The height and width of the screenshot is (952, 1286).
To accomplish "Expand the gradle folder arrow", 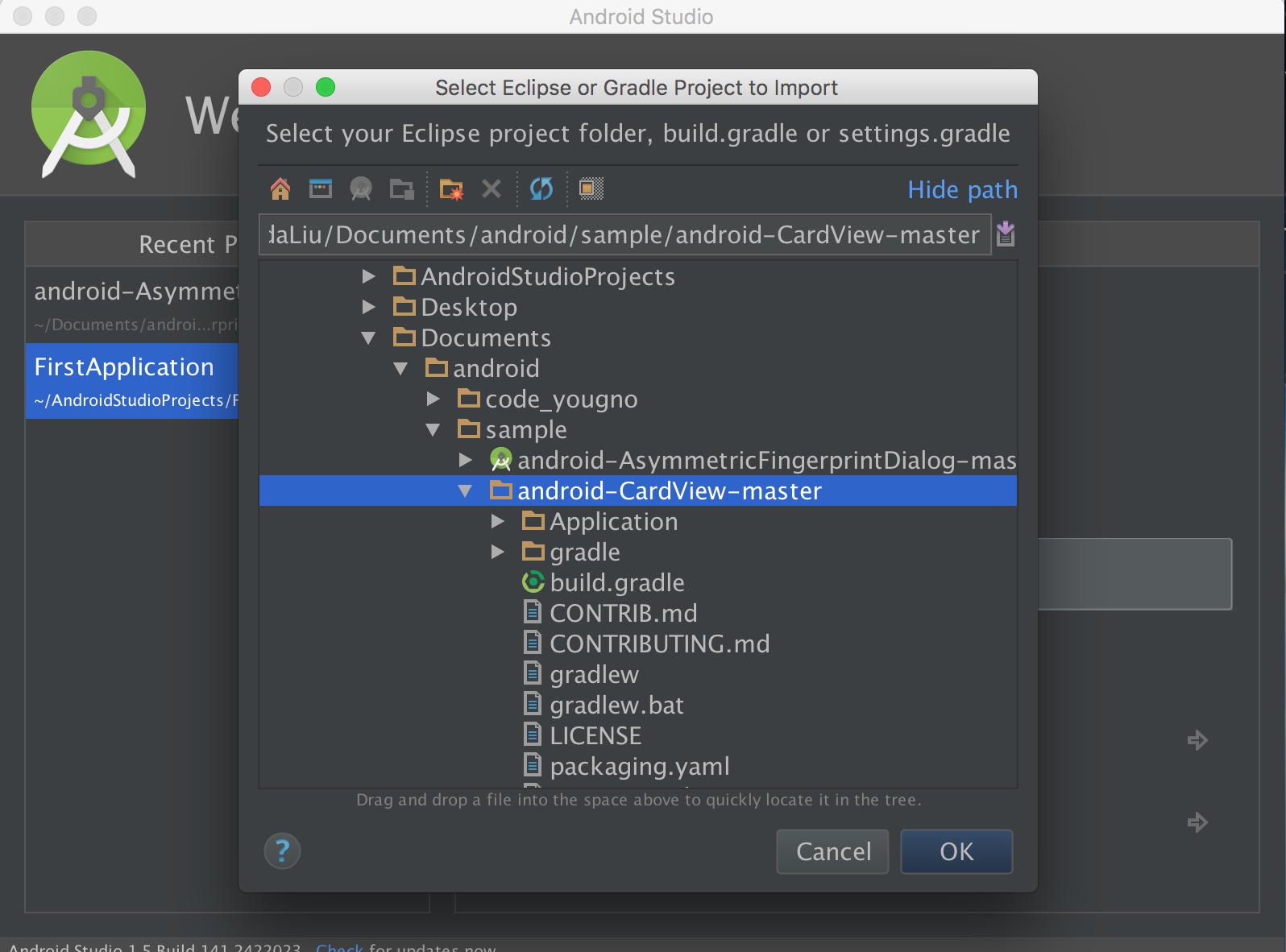I will (x=498, y=552).
